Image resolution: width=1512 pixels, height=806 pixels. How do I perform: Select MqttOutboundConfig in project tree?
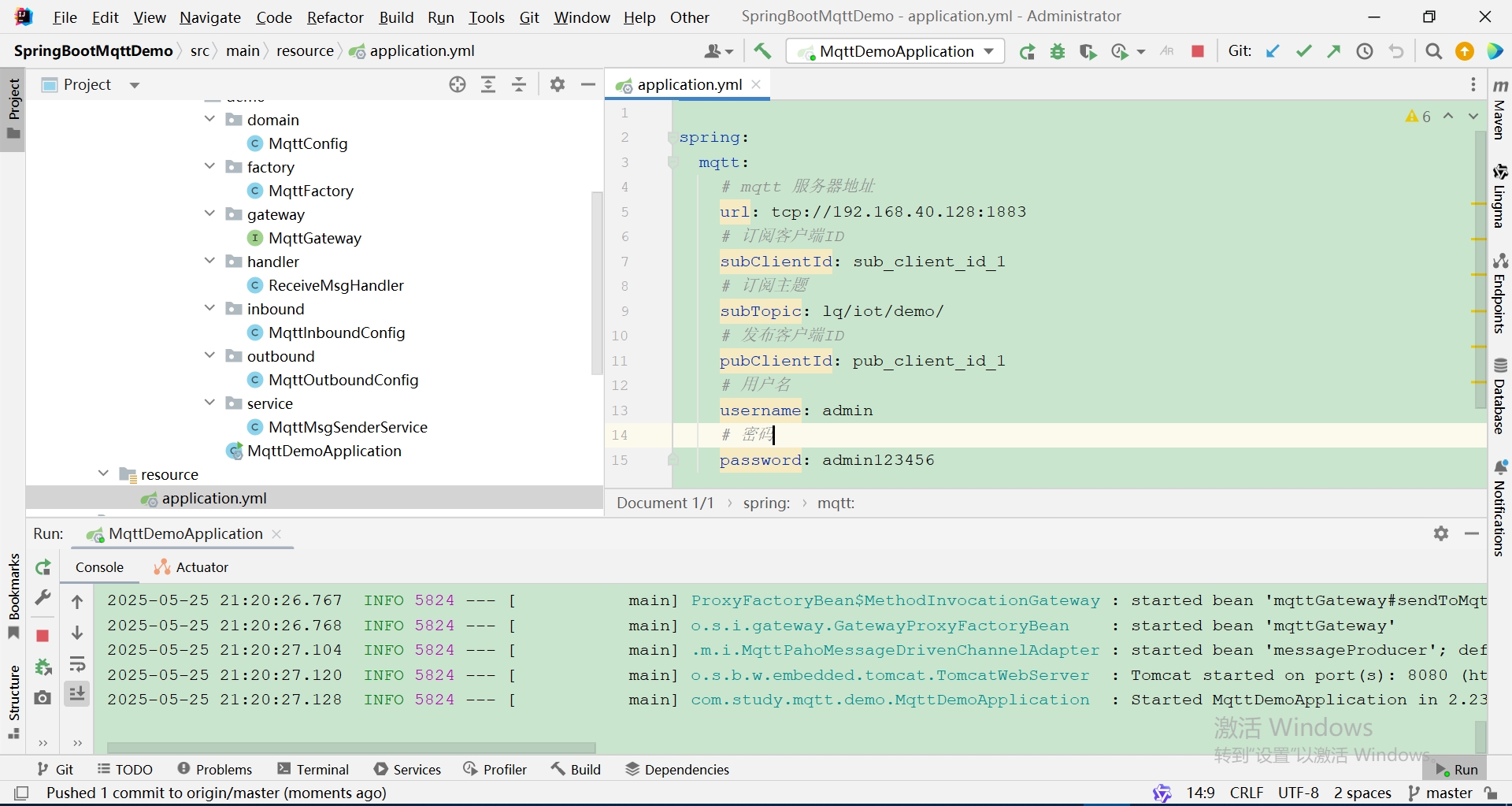pos(343,380)
